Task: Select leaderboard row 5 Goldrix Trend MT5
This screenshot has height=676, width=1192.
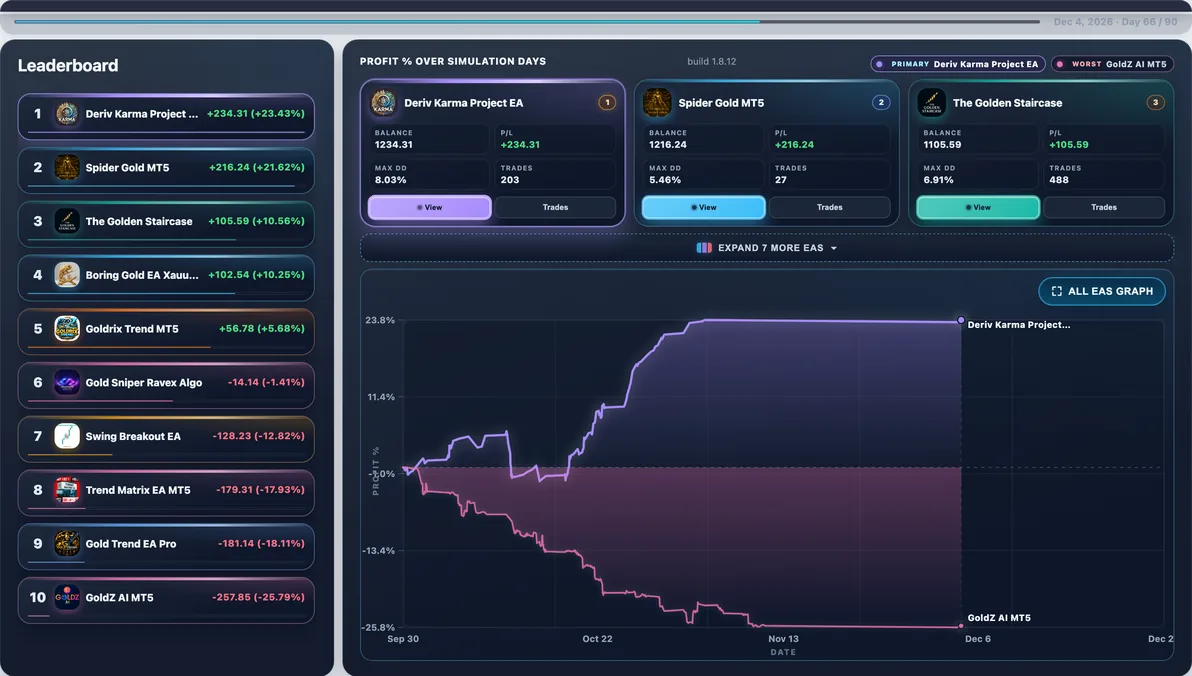Action: coord(166,332)
